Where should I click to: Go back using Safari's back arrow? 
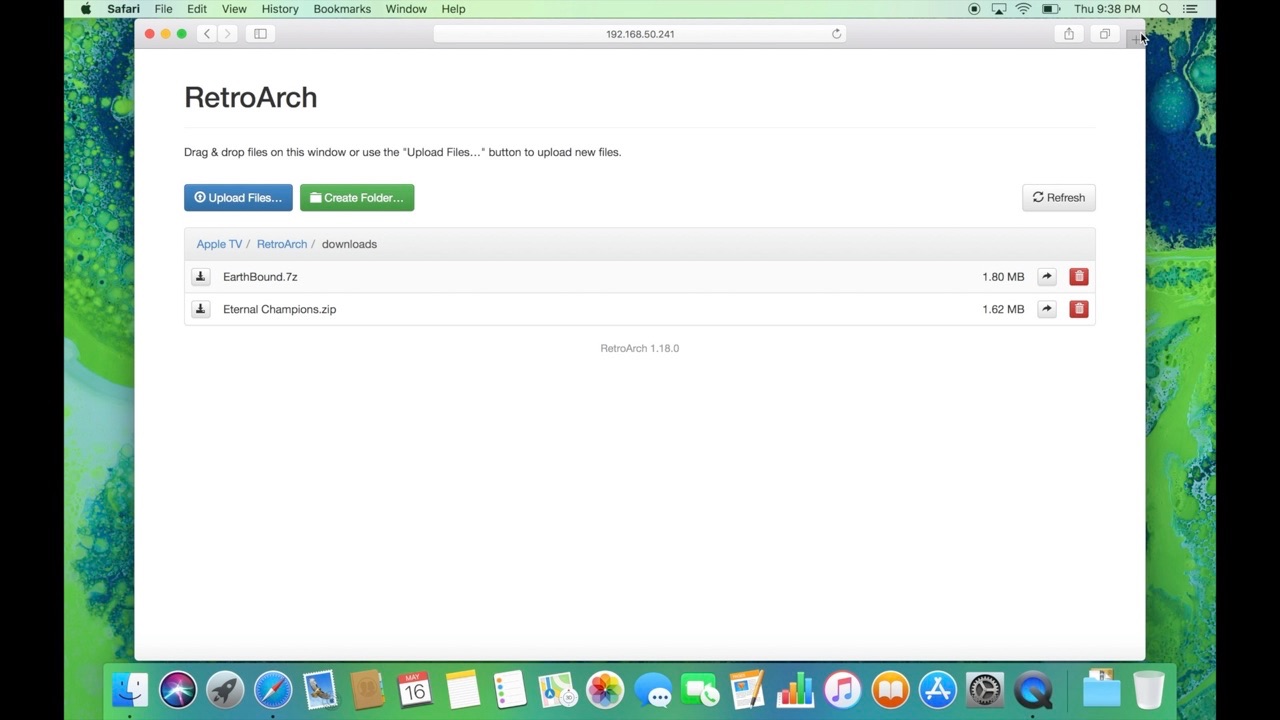(x=206, y=33)
